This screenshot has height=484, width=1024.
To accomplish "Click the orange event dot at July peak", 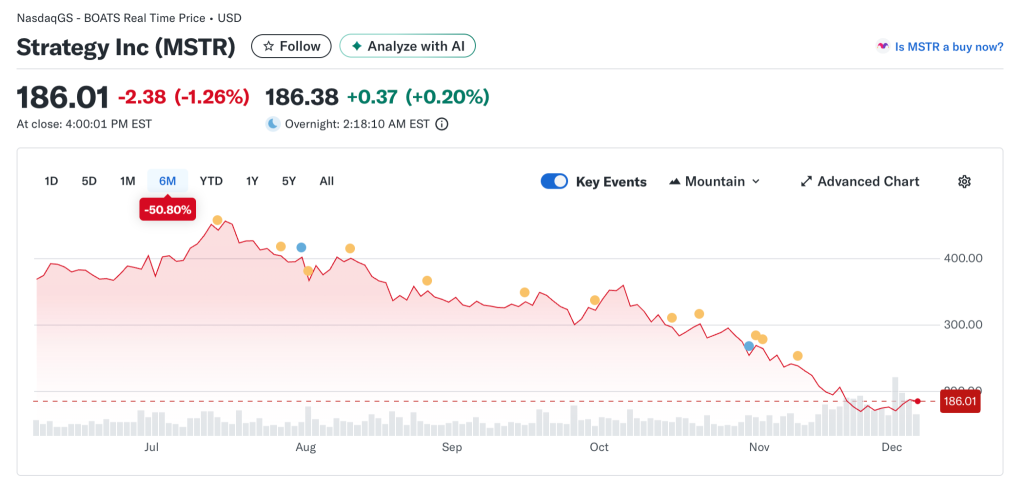I will [218, 220].
